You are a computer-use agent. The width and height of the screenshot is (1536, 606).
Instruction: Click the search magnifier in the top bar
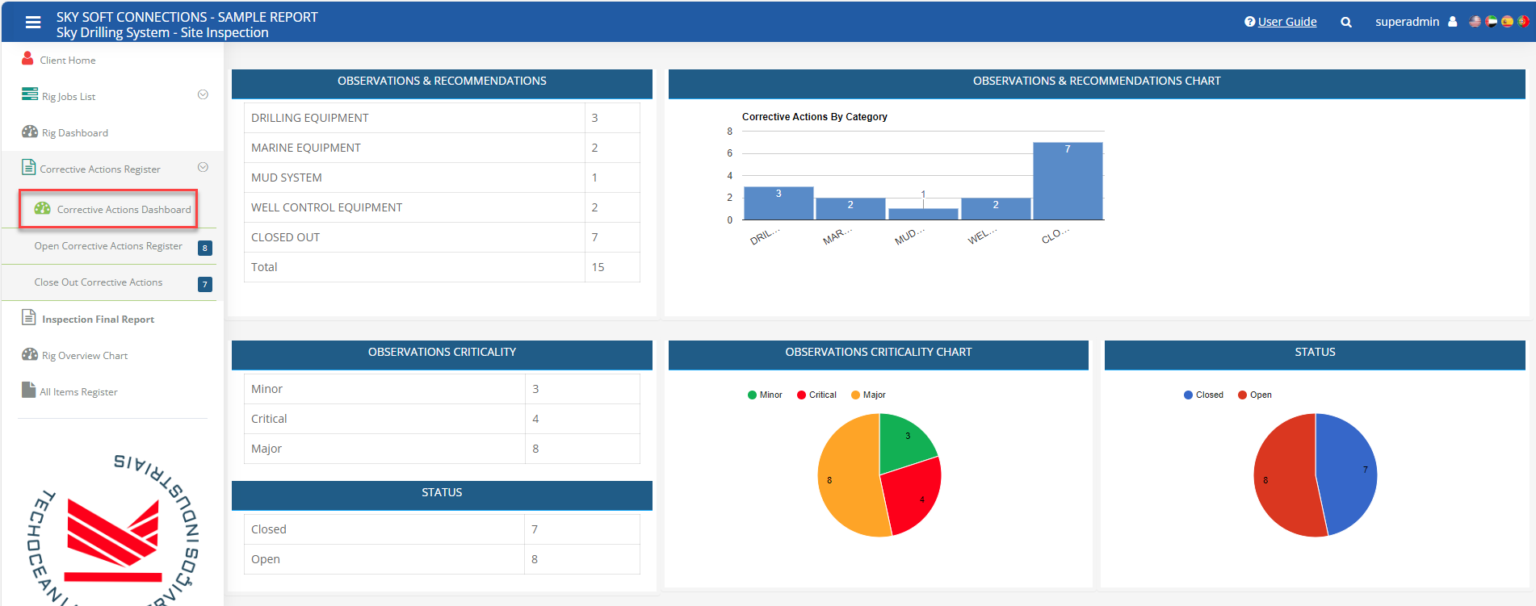1345,21
